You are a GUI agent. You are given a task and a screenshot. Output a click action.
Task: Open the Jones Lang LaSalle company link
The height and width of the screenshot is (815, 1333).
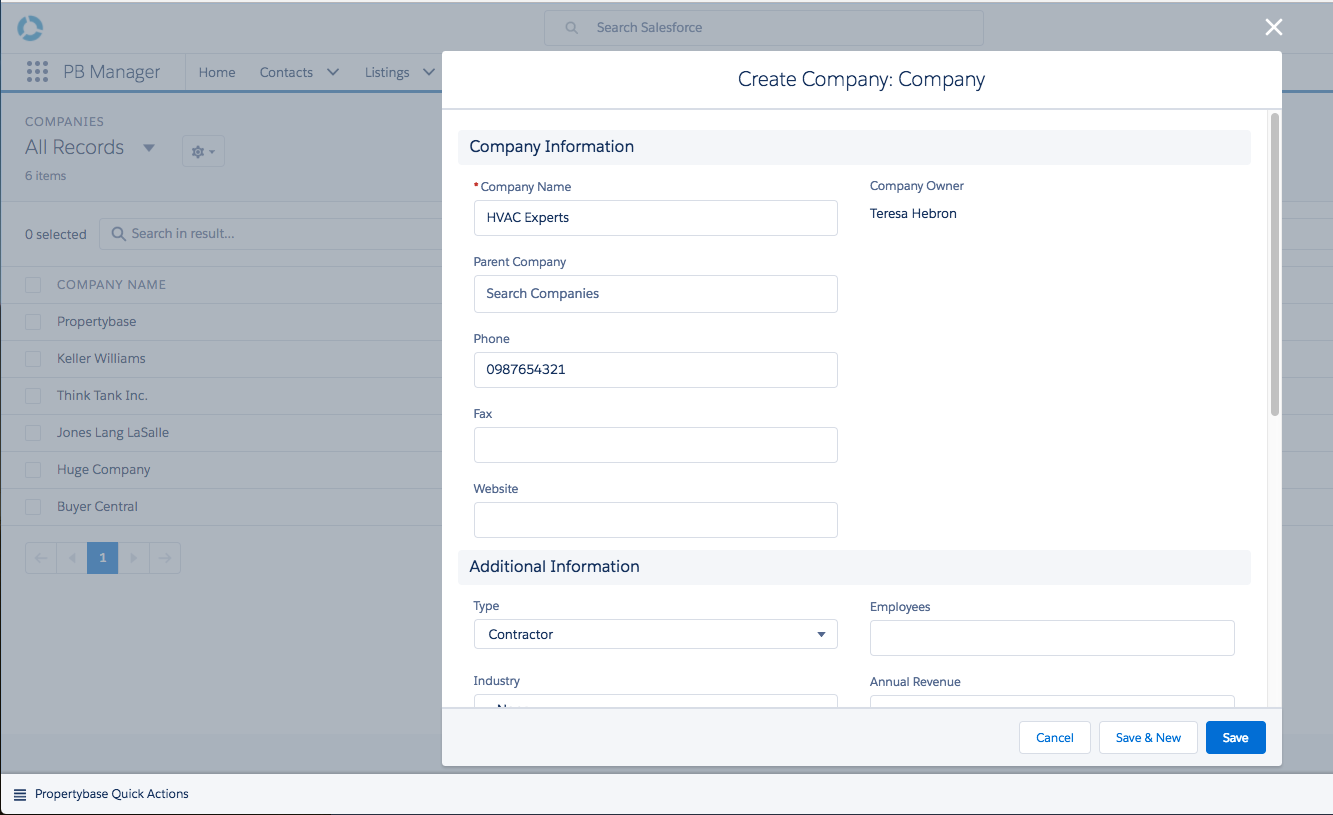pyautogui.click(x=113, y=433)
